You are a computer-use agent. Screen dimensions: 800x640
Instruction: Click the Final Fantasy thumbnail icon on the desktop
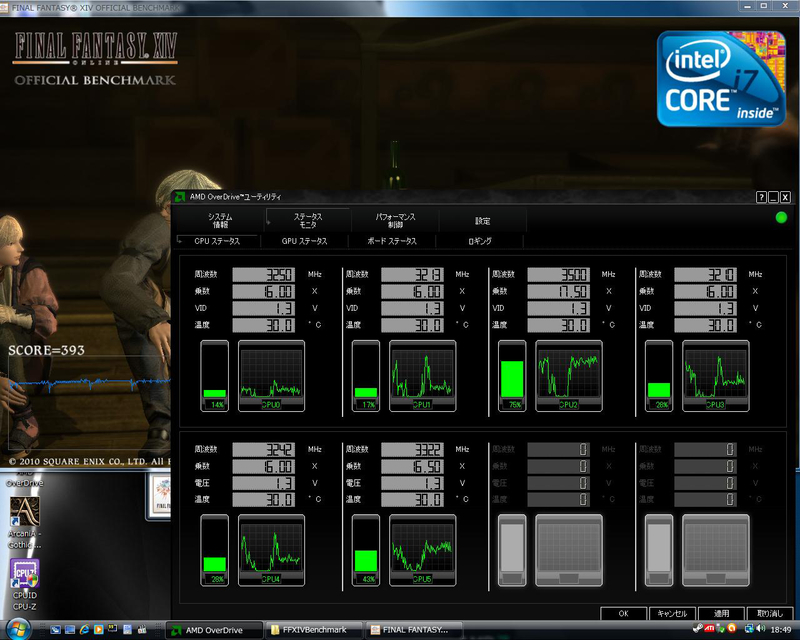click(x=160, y=496)
